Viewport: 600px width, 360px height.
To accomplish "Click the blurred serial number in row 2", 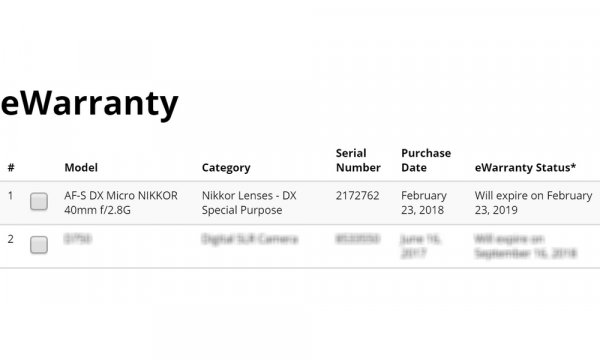I will click(357, 239).
